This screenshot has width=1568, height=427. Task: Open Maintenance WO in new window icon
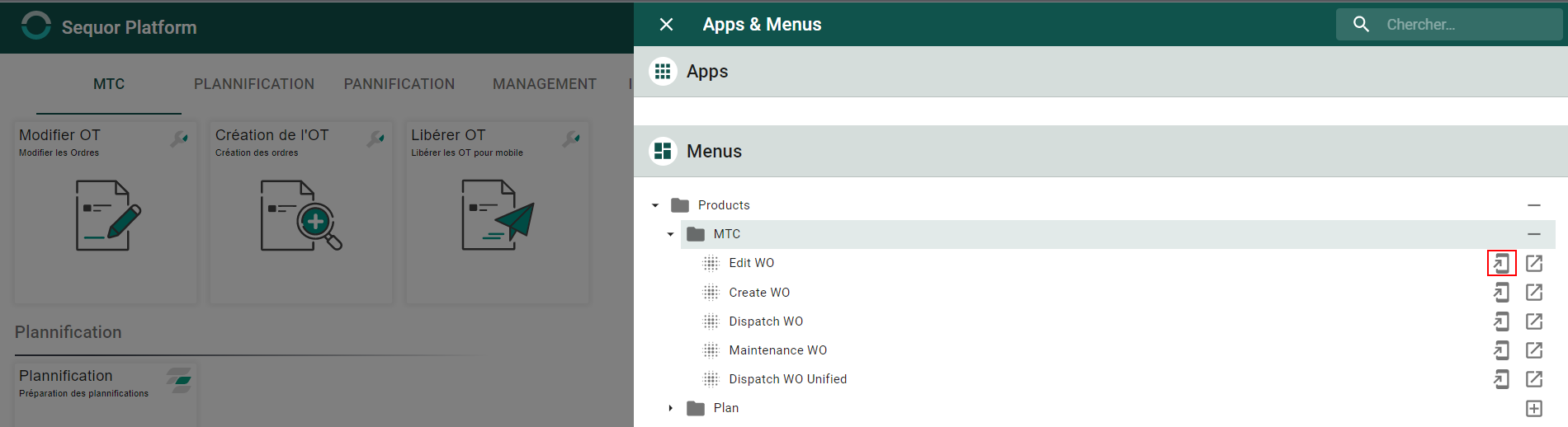point(1534,350)
